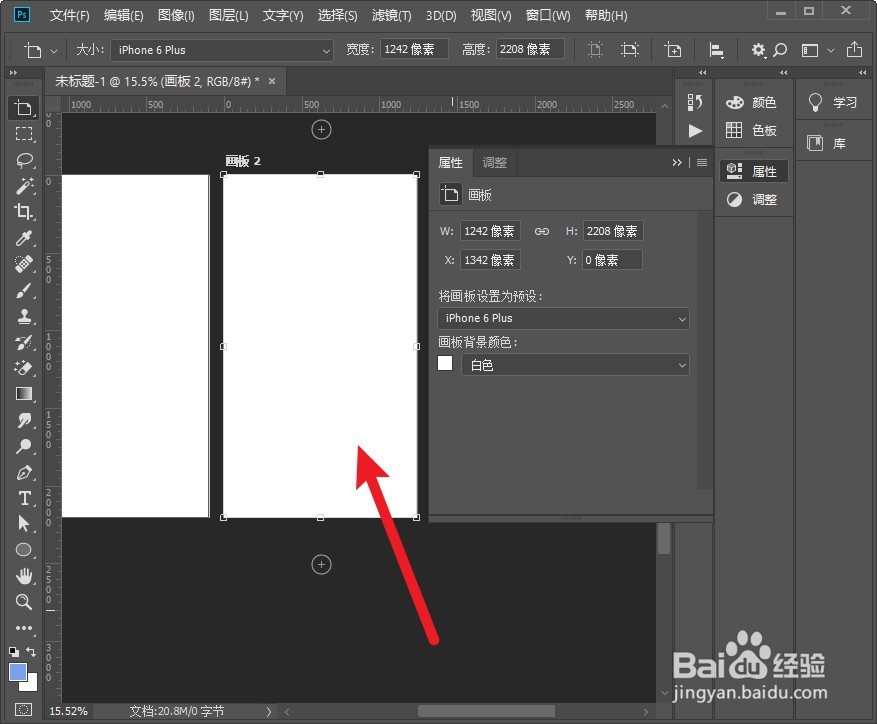The height and width of the screenshot is (724, 877).
Task: Open artboard gear settings
Action: (x=758, y=50)
